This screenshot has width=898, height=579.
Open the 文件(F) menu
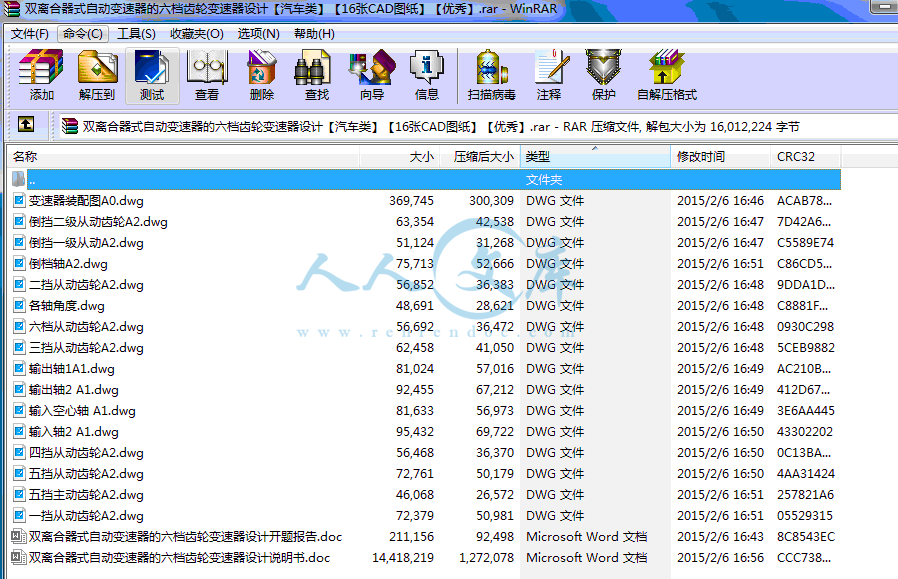tap(30, 34)
